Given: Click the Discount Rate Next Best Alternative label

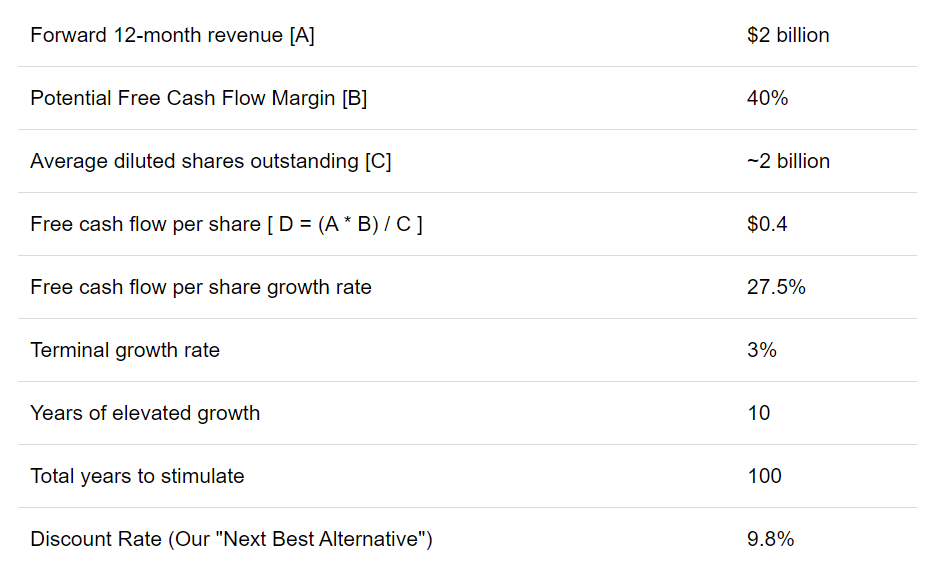Looking at the screenshot, I should (231, 539).
